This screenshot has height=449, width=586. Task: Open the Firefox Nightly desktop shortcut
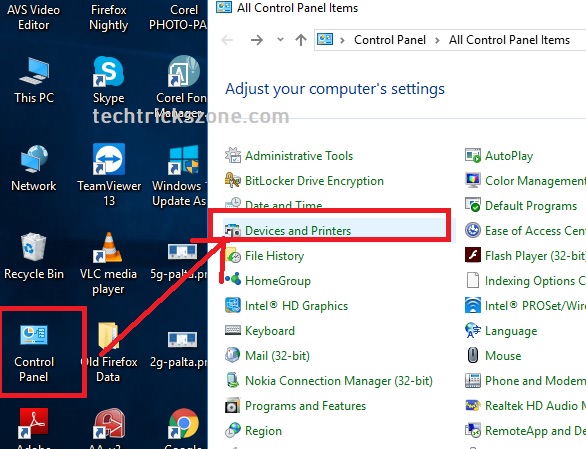pos(108,17)
